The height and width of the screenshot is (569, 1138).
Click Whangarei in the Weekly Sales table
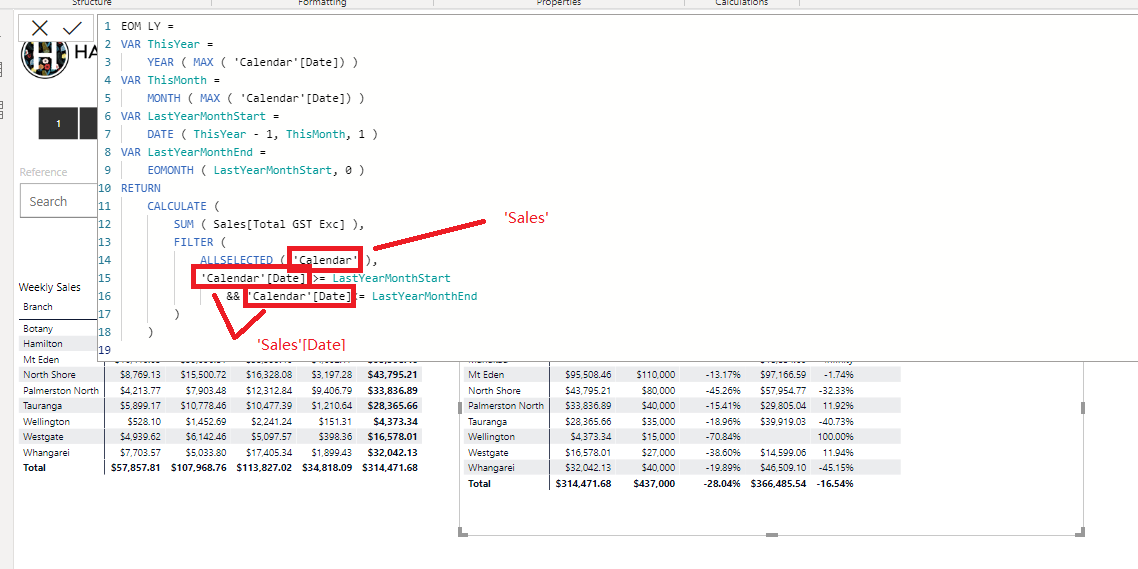[46, 452]
